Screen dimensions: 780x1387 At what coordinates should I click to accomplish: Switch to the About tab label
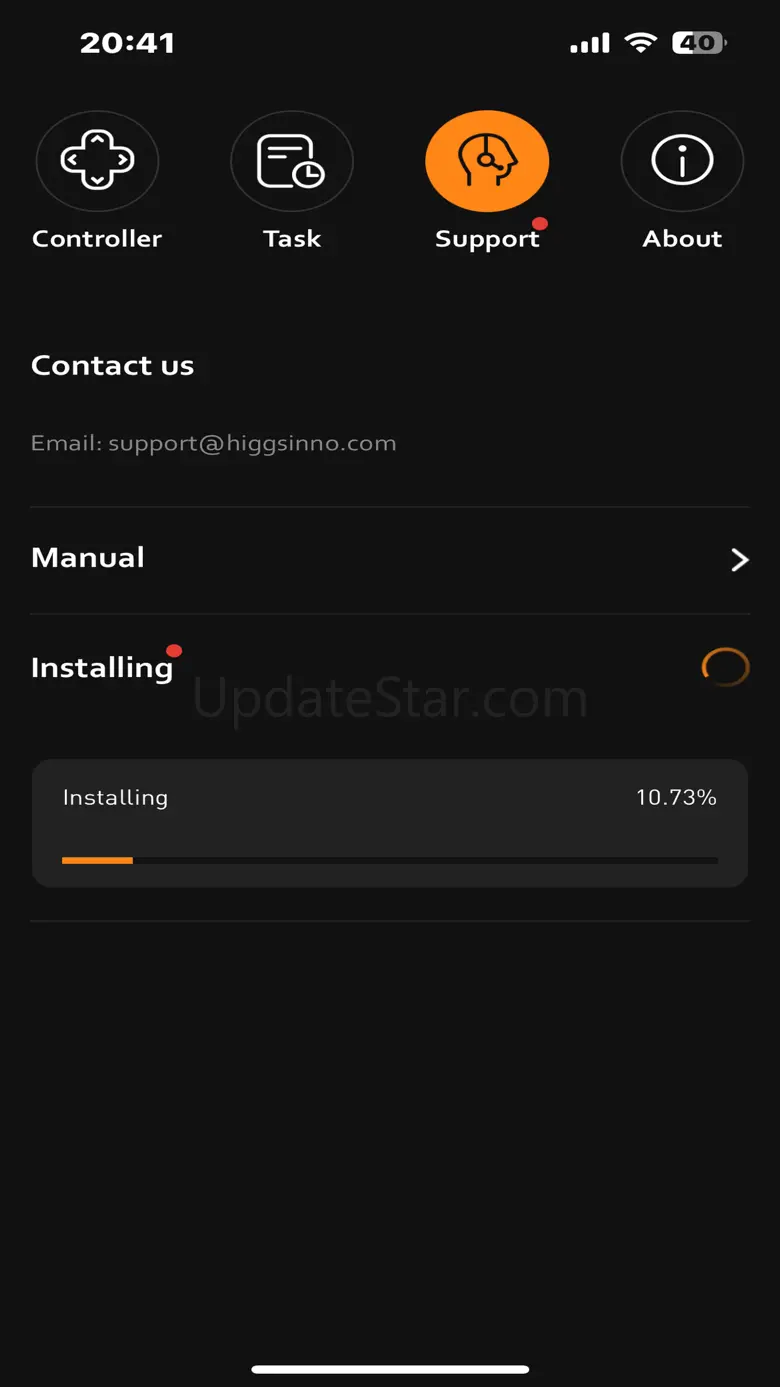pyautogui.click(x=682, y=239)
